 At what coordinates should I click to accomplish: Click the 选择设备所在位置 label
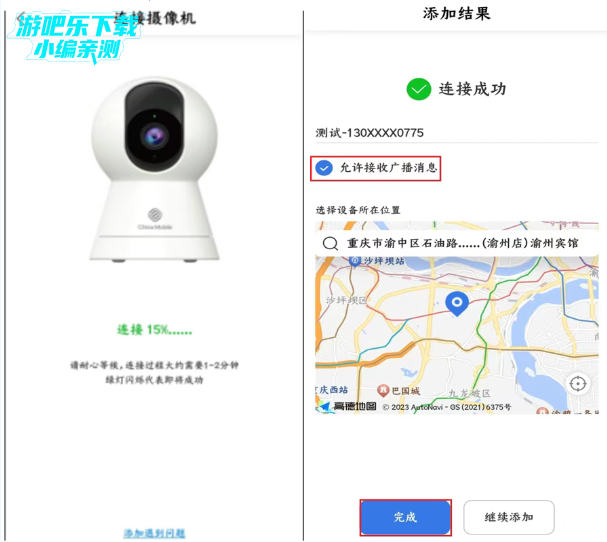tap(358, 210)
